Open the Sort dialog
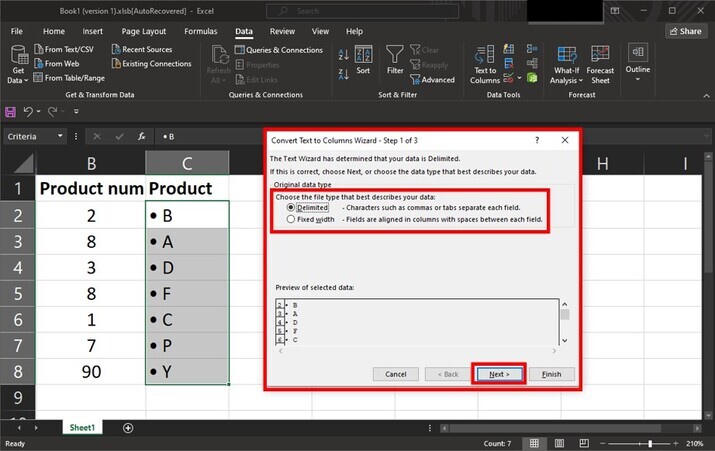Image resolution: width=715 pixels, height=451 pixels. 363,60
